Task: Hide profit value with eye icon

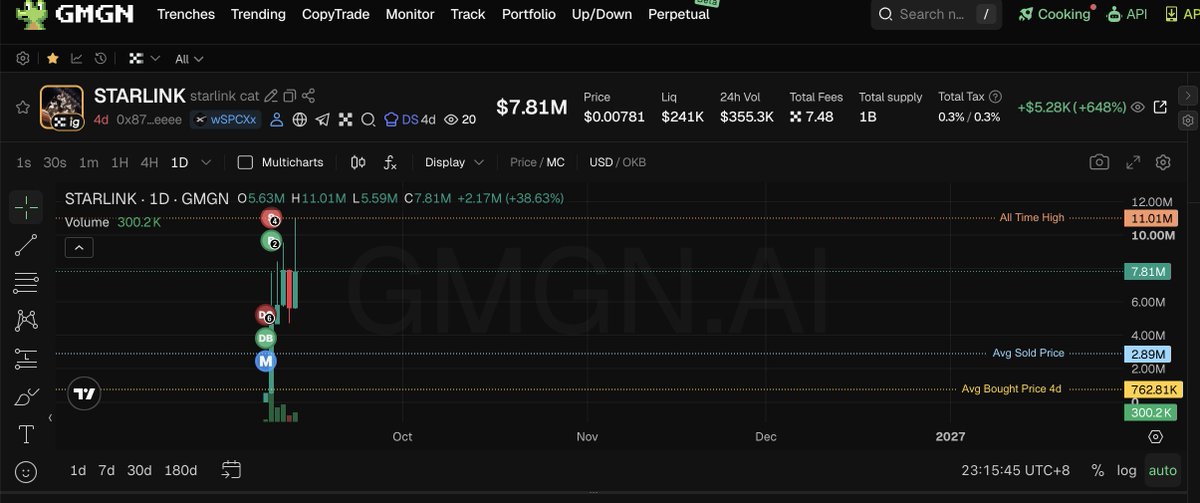Action: click(1137, 107)
